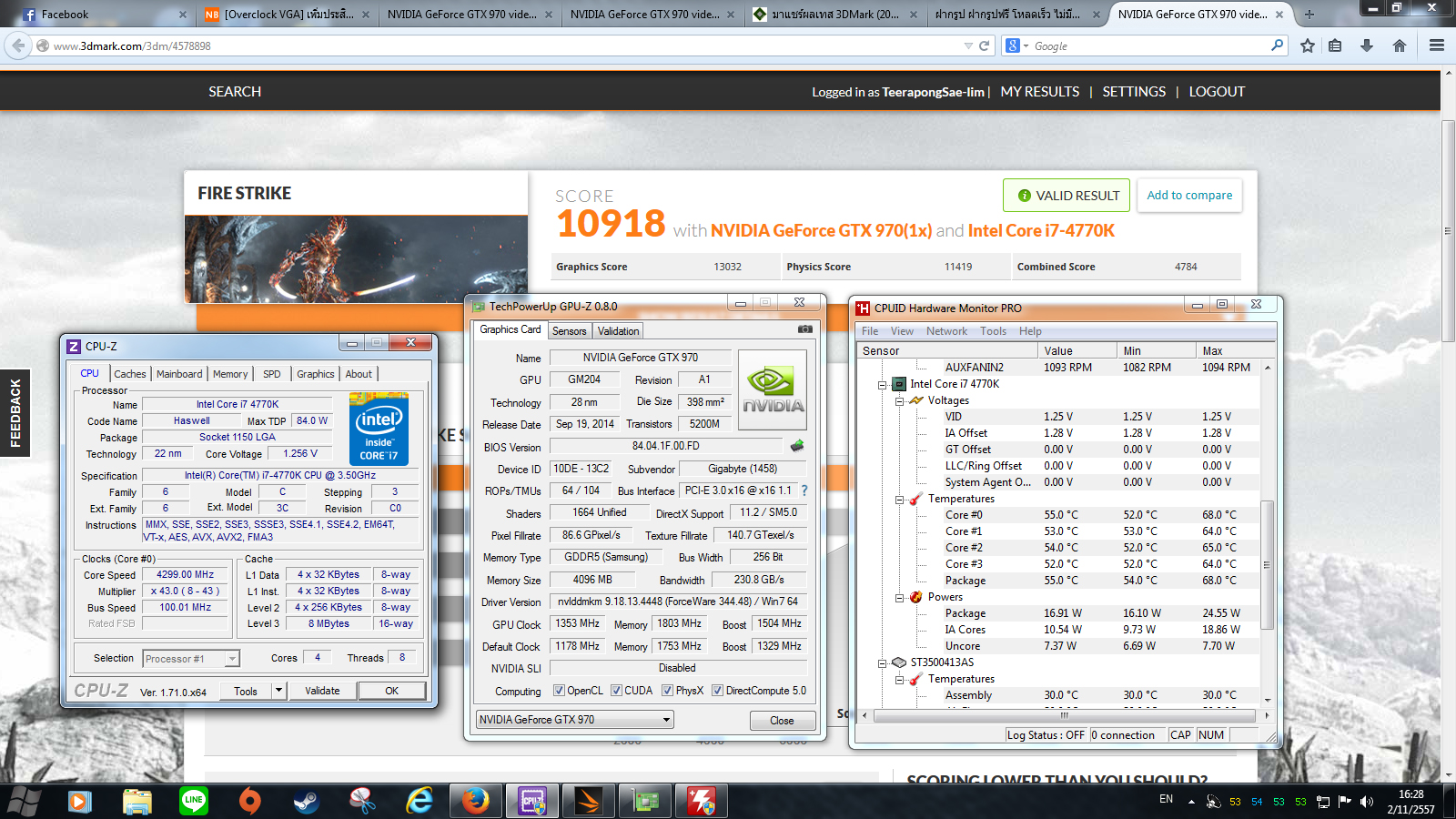The image size is (1456, 819).
Task: Open the View menu in Hardware Monitor
Action: click(x=902, y=331)
